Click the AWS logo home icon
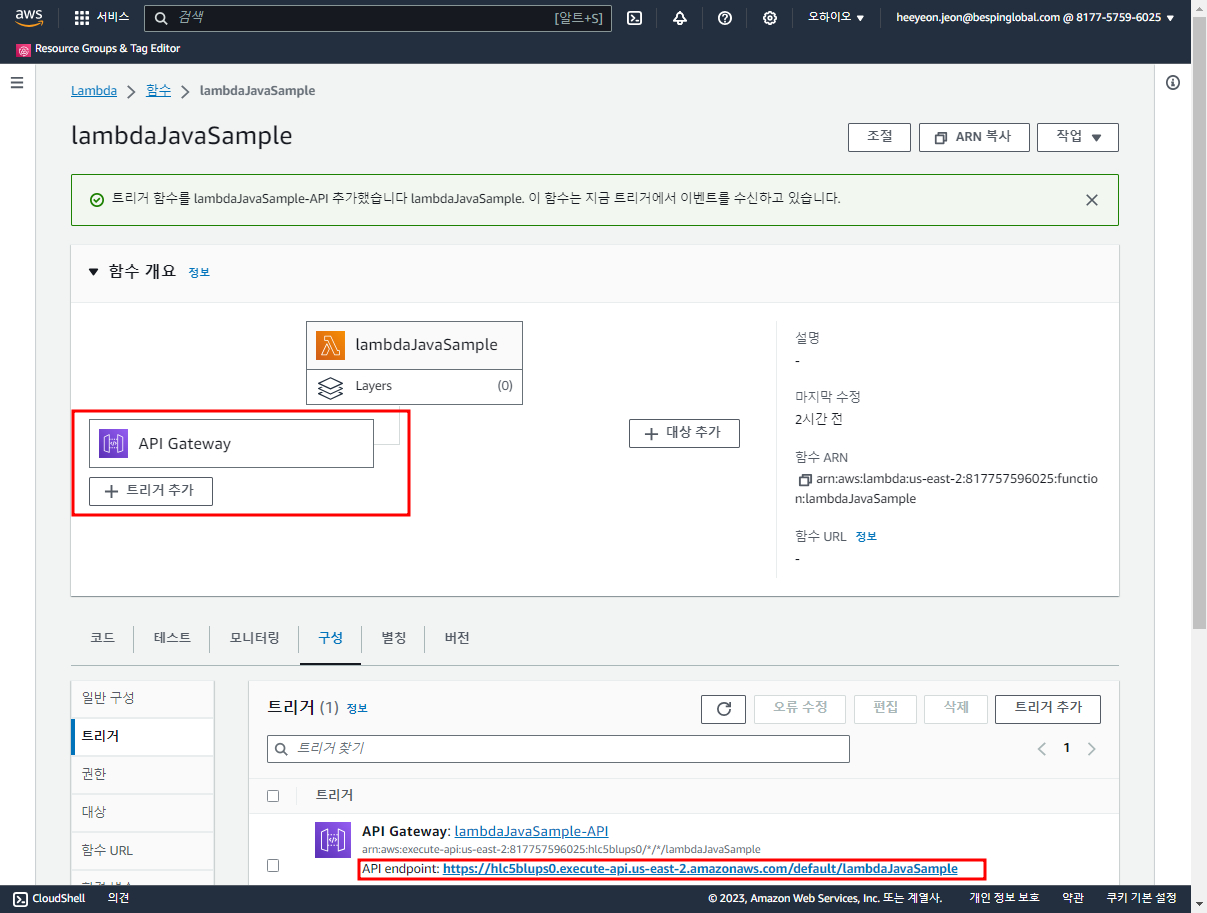Screen dimensions: 1207x913 click(29, 17)
